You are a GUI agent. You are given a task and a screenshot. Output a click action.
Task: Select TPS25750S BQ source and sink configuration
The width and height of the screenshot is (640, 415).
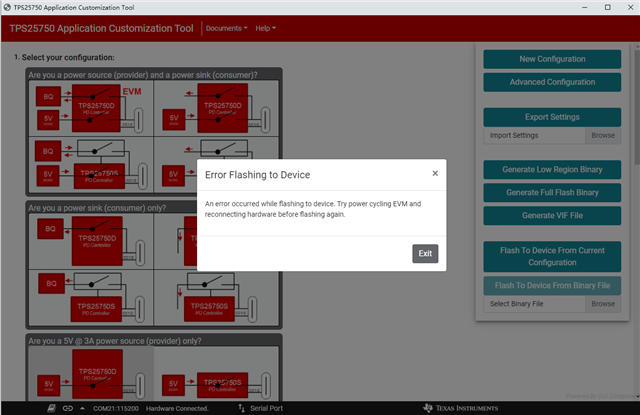(91, 165)
